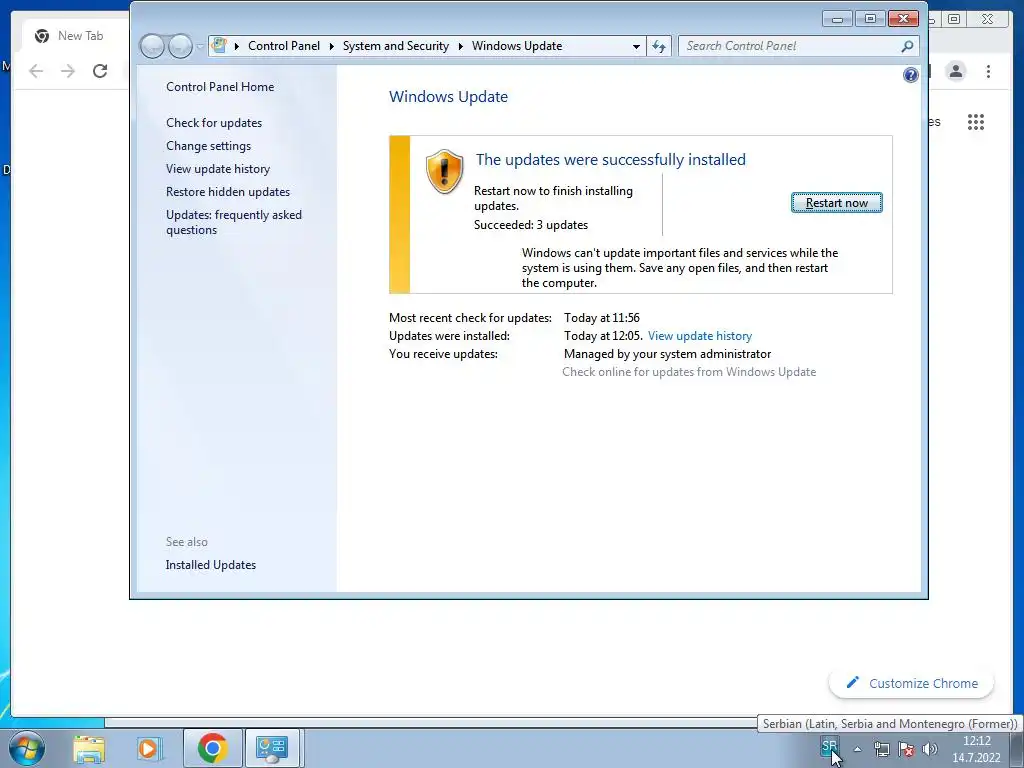
Task: Open the Action Center flag icon
Action: coord(906,749)
